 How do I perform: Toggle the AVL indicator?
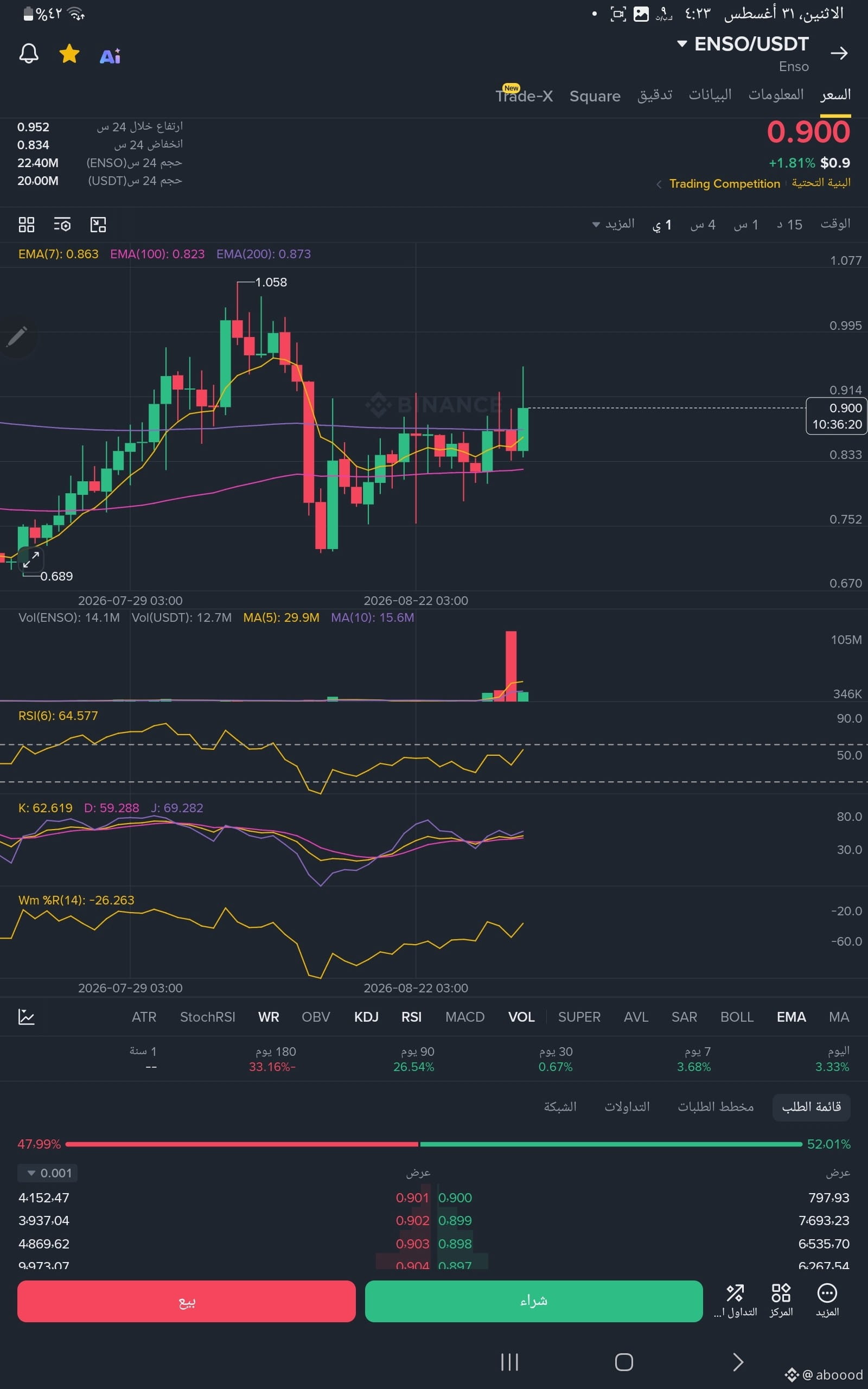(636, 1017)
